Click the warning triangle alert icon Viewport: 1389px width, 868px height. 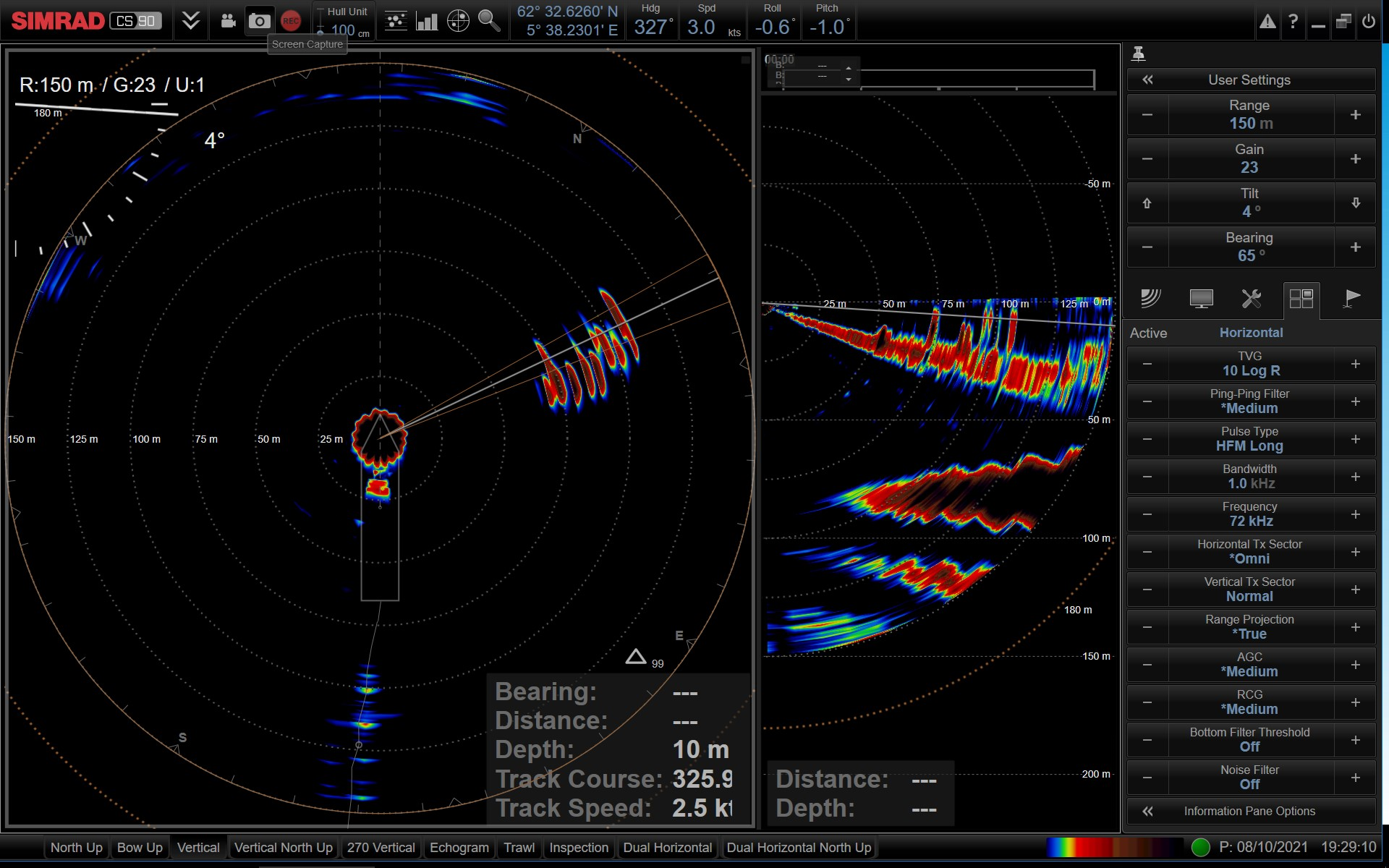(1267, 22)
